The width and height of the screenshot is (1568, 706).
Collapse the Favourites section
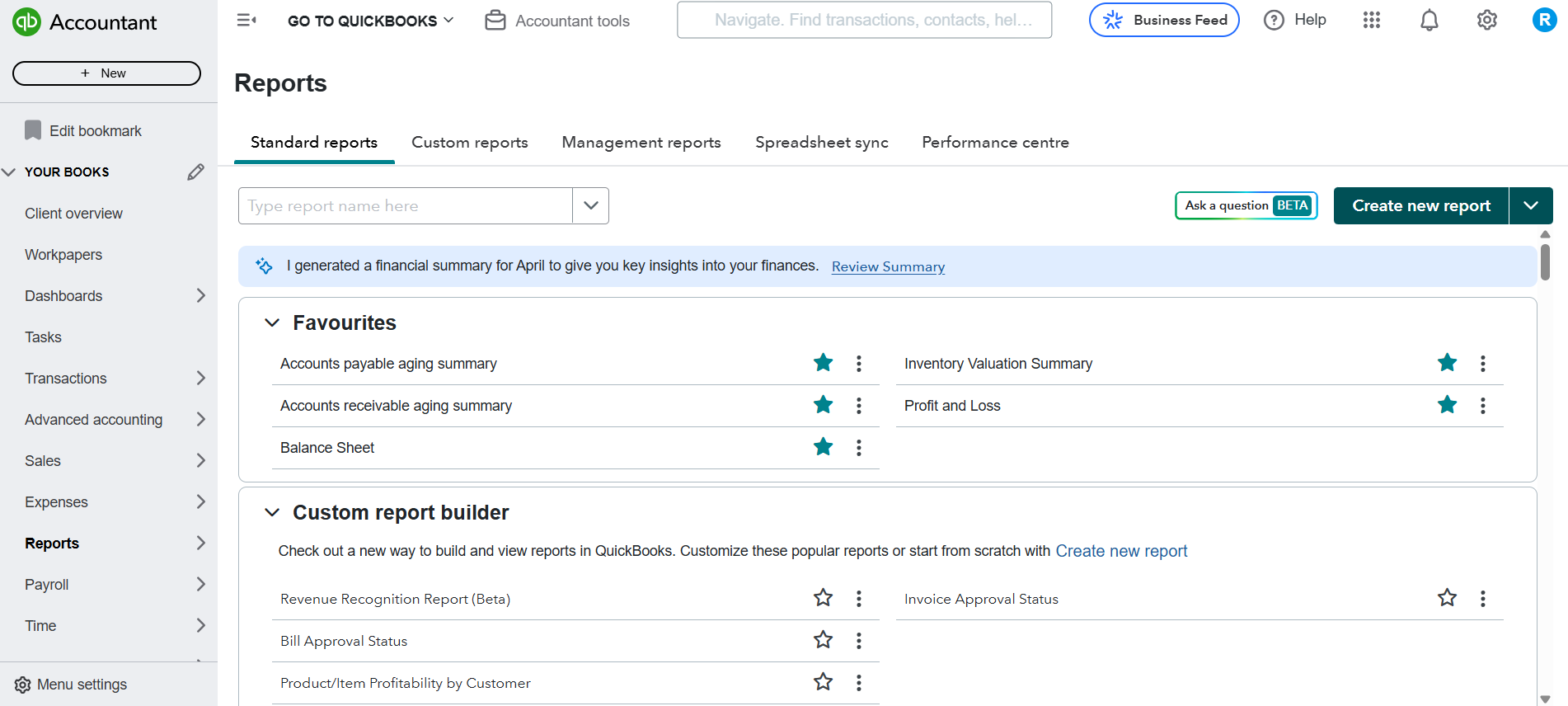(x=272, y=322)
